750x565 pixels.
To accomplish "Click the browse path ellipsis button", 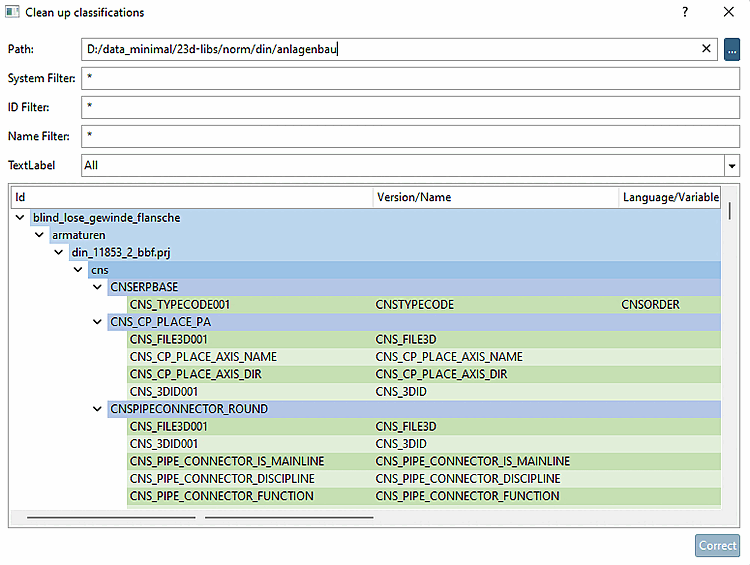I will [731, 49].
